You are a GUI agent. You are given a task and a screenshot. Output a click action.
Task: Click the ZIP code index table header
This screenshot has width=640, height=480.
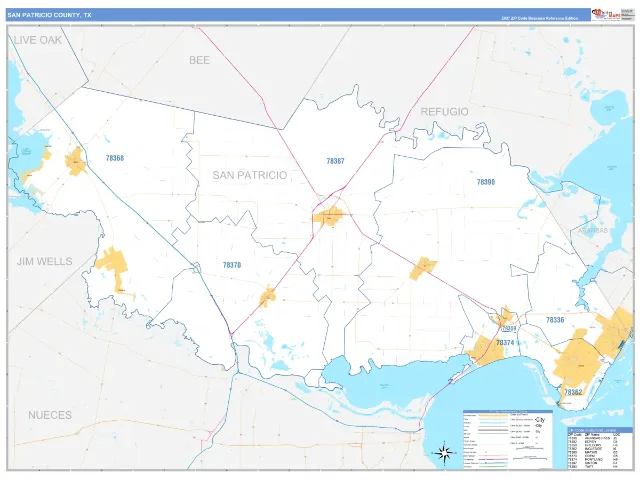click(600, 430)
